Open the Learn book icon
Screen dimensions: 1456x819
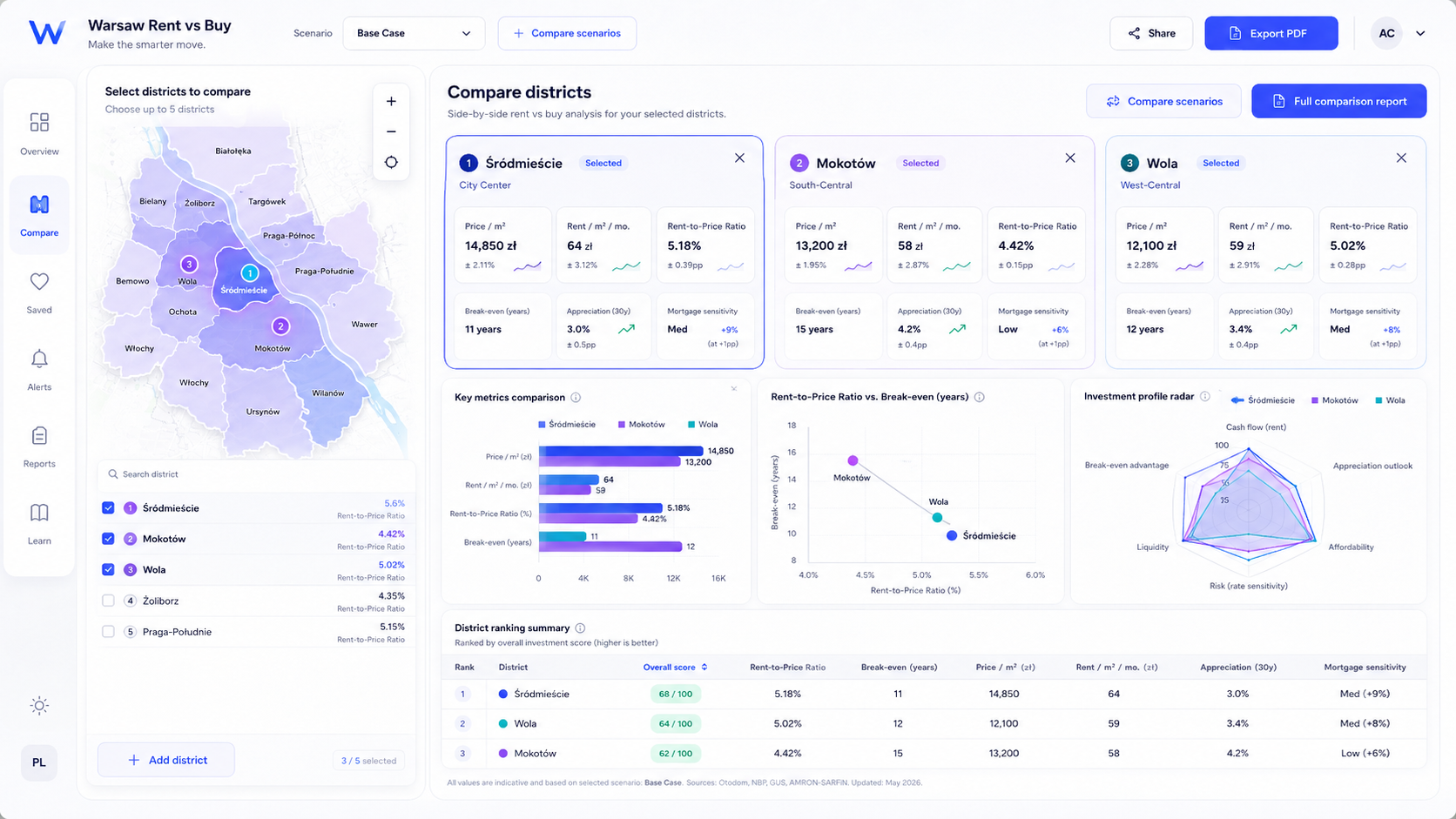pyautogui.click(x=39, y=513)
